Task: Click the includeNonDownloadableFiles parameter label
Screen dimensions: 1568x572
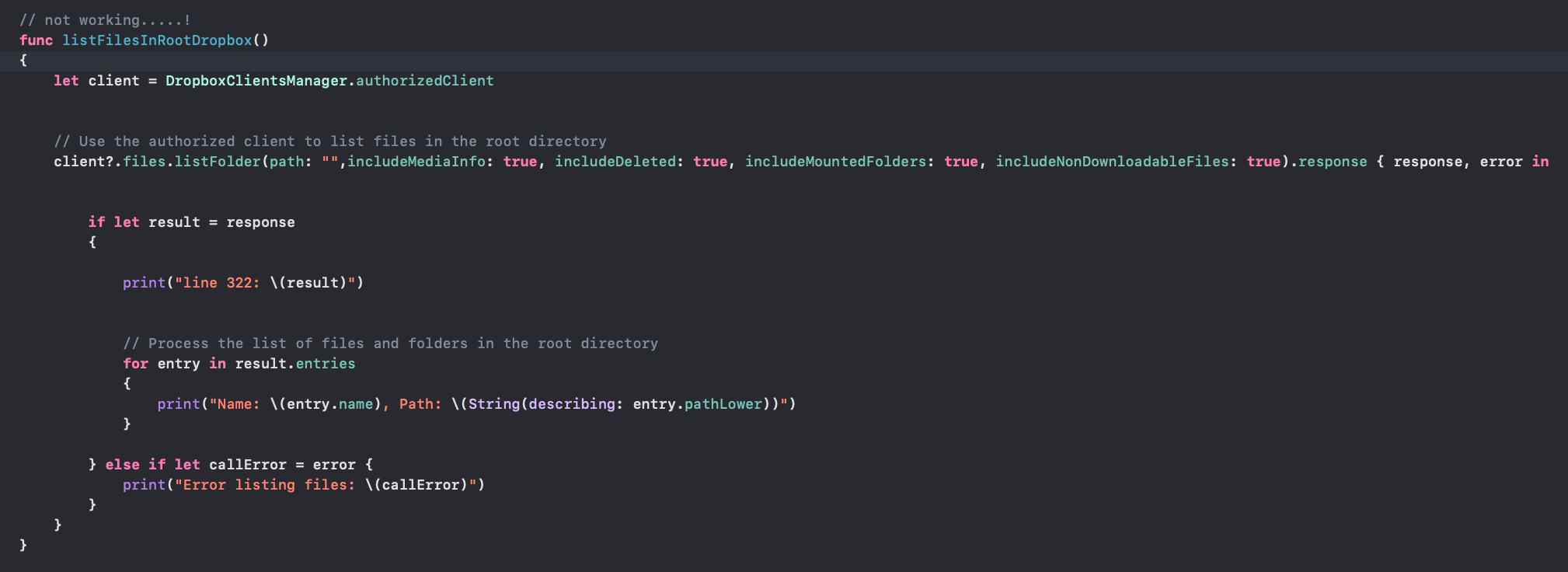Action: pyautogui.click(x=1112, y=162)
